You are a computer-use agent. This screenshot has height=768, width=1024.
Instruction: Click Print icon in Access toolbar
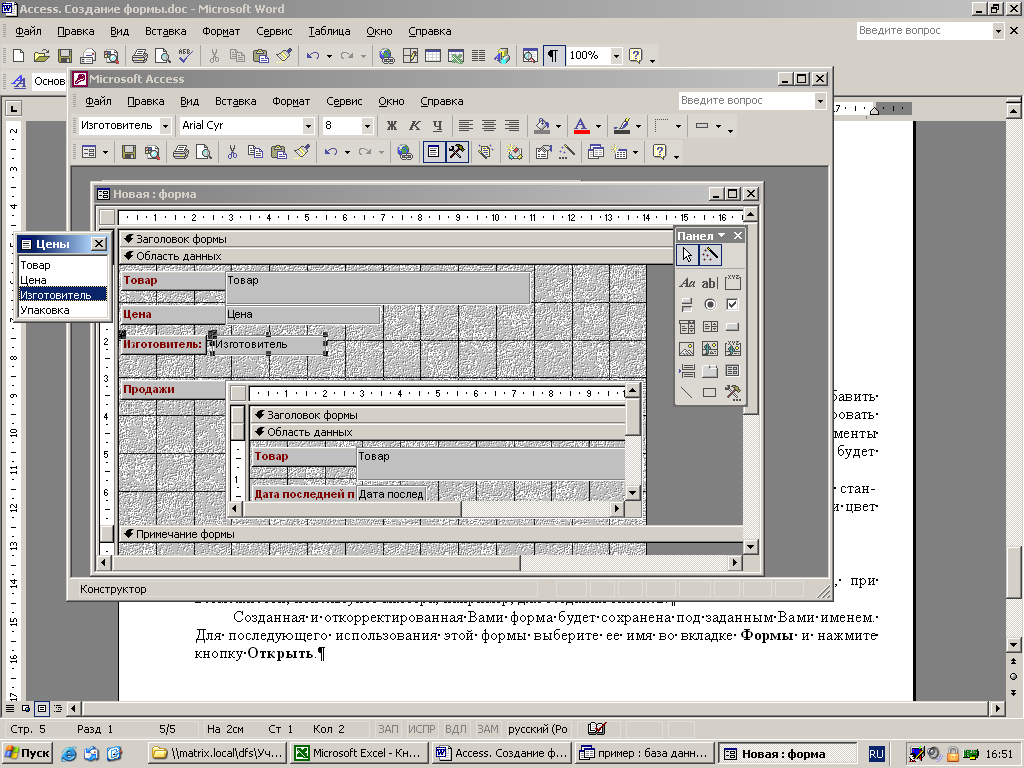180,152
